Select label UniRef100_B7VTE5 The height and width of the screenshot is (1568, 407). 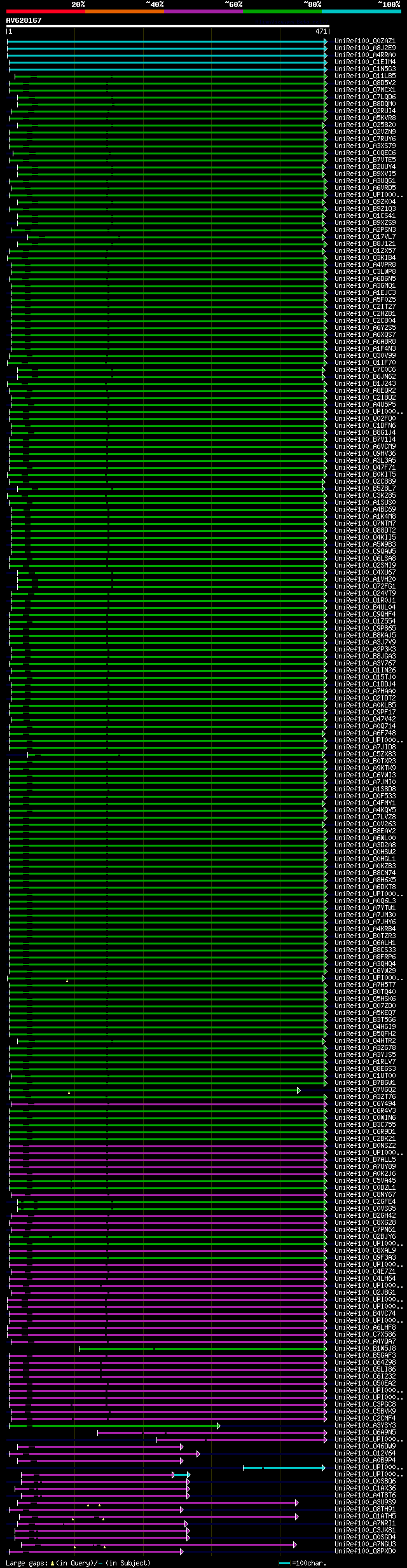pyautogui.click(x=365, y=160)
